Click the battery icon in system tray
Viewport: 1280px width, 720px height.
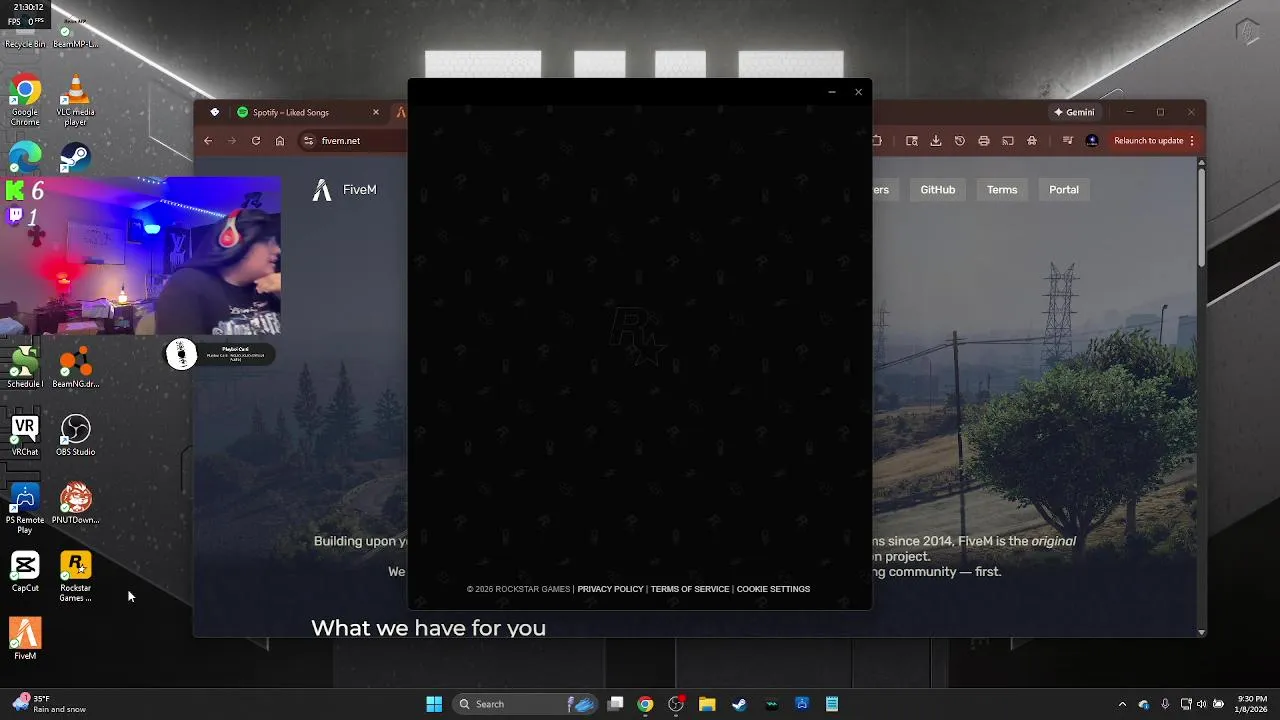(x=1219, y=704)
